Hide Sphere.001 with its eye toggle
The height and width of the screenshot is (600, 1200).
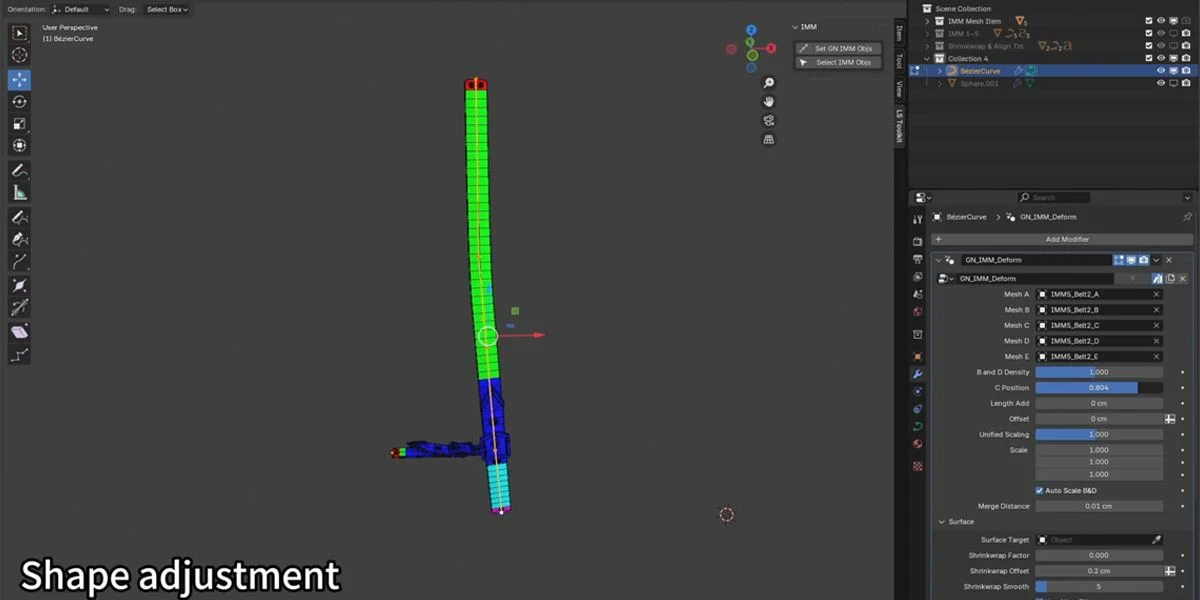point(1161,82)
